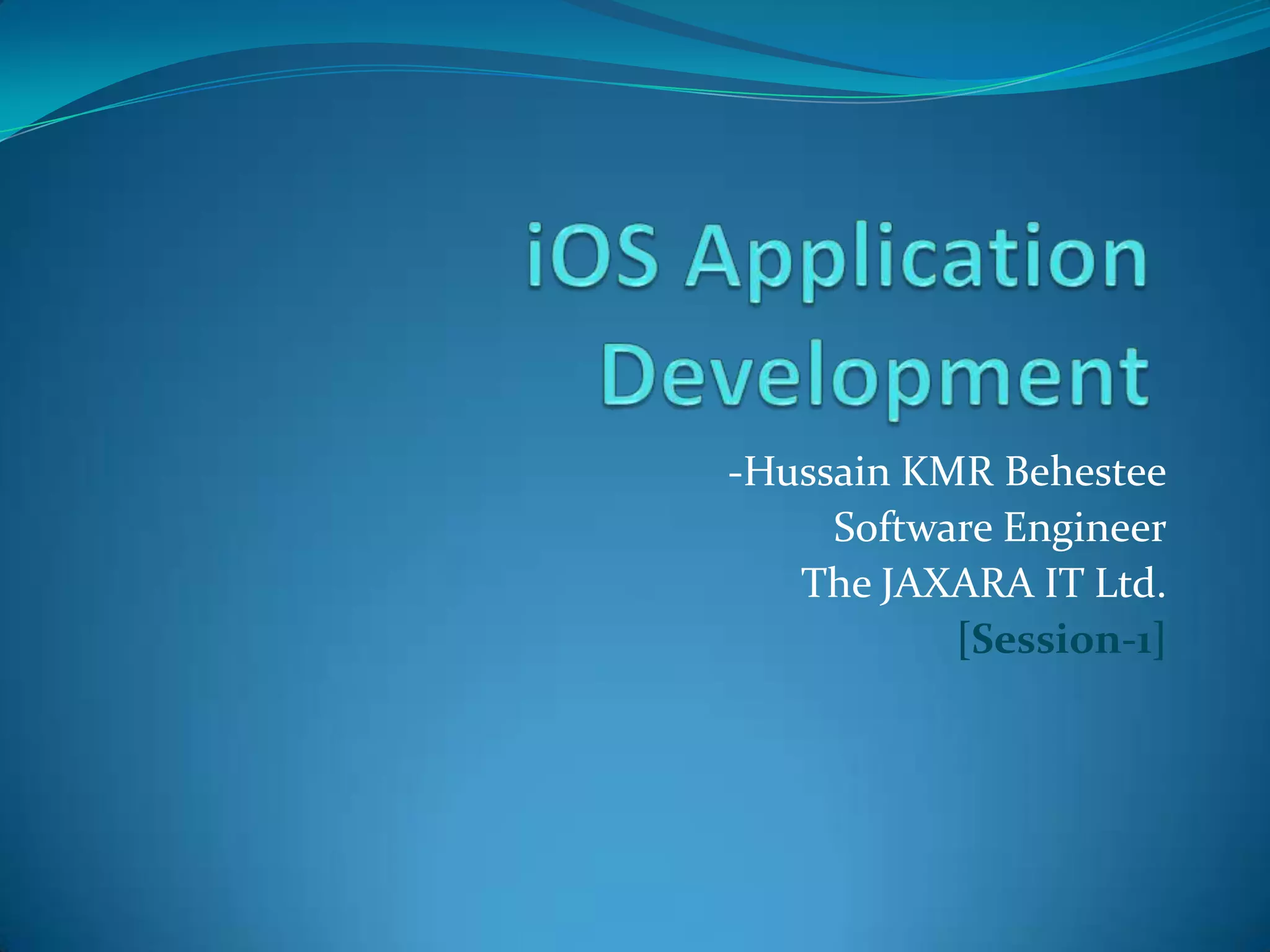Click the word "Software" in the subtitle

[913, 528]
